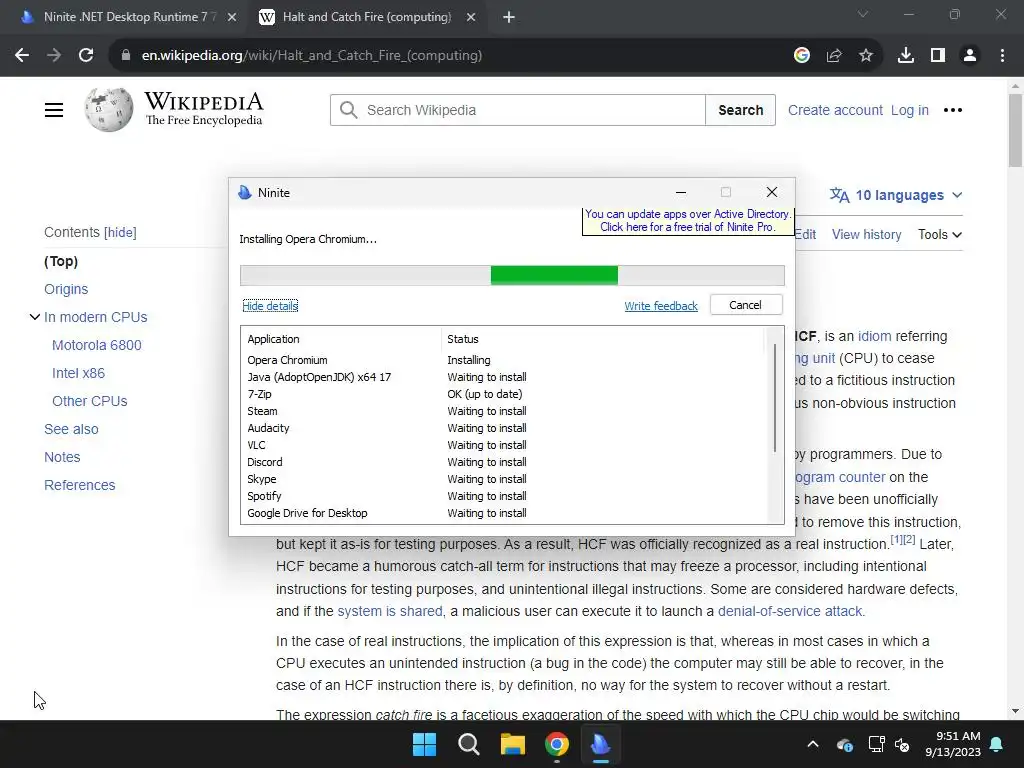The width and height of the screenshot is (1024, 768).
Task: Click the Google account icon in address bar
Action: 802,56
